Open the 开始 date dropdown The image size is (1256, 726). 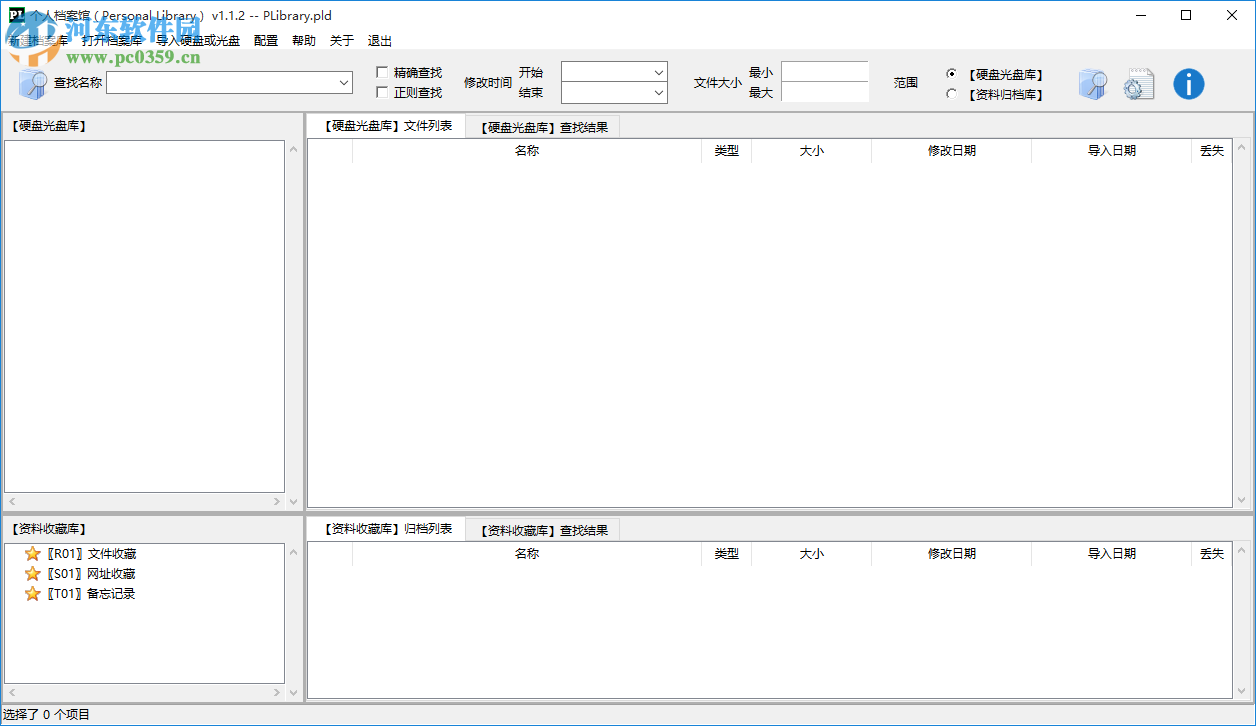pyautogui.click(x=658, y=72)
